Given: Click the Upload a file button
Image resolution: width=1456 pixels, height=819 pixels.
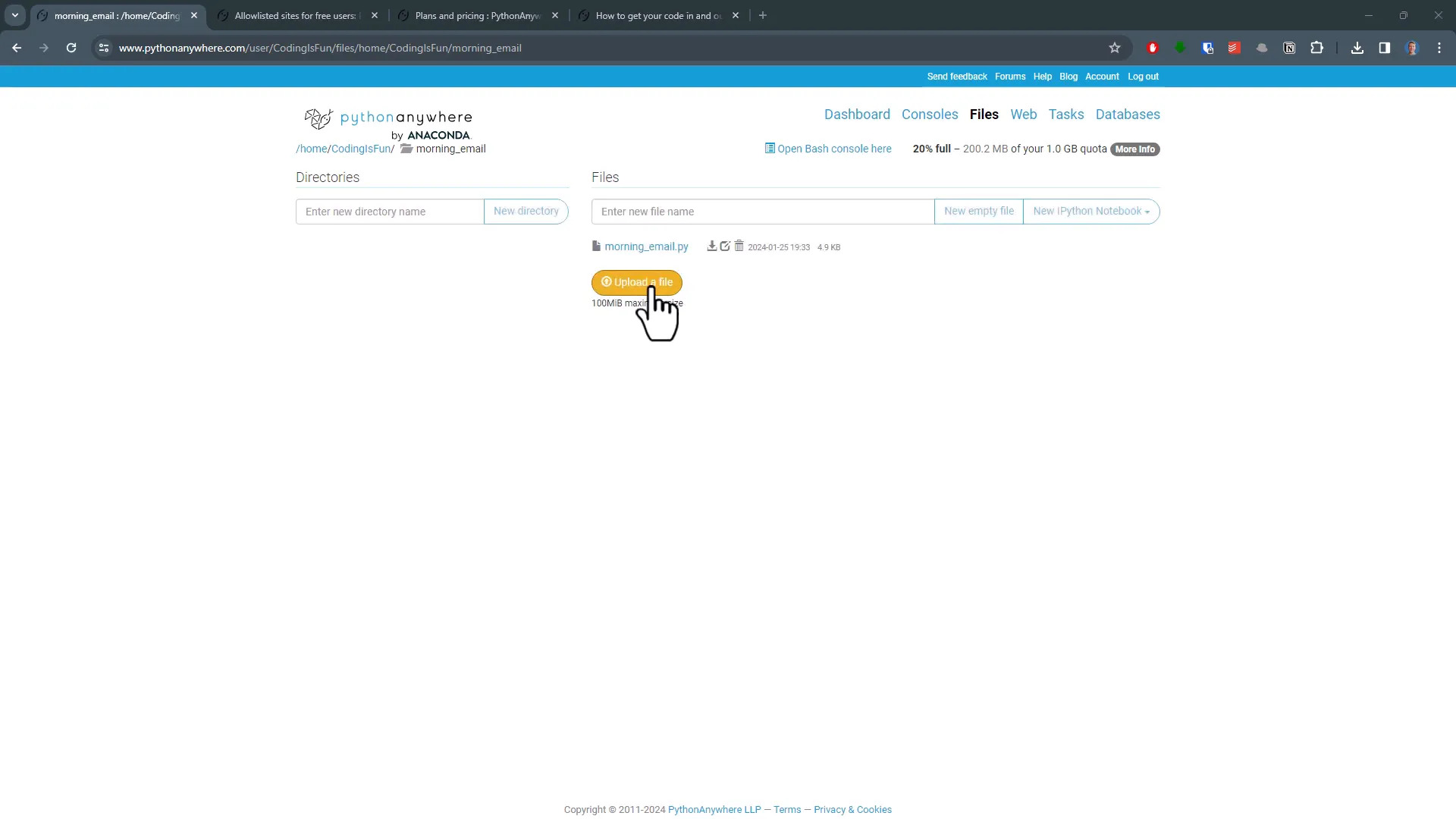Looking at the screenshot, I should pos(637,282).
